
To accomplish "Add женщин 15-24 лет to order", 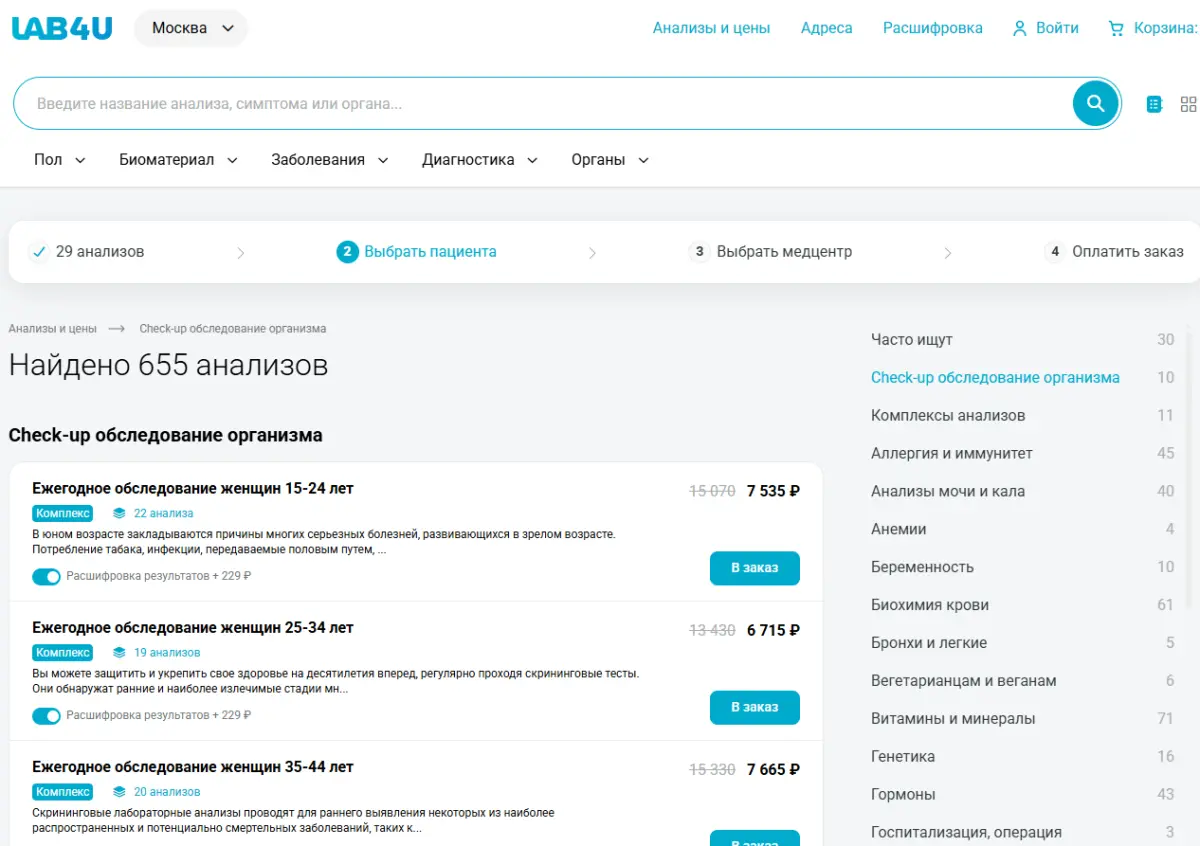I will pyautogui.click(x=755, y=568).
